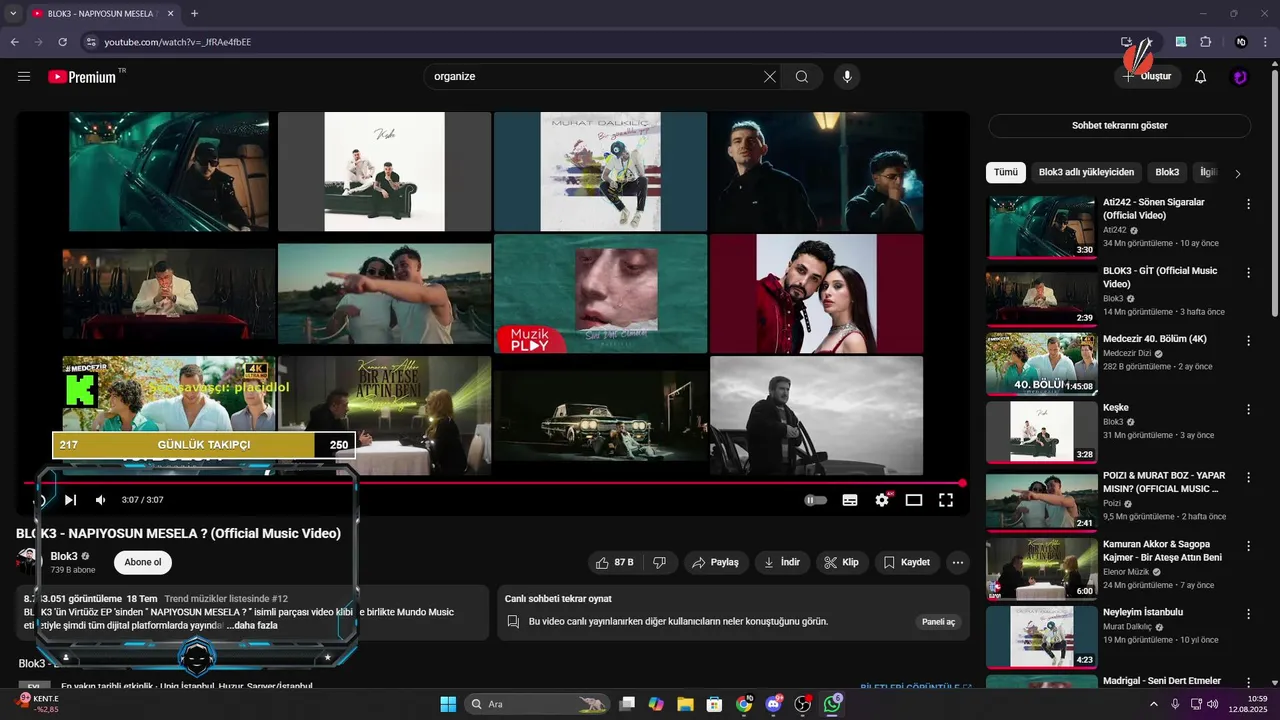Expand description with ...daha fazla

[252, 625]
